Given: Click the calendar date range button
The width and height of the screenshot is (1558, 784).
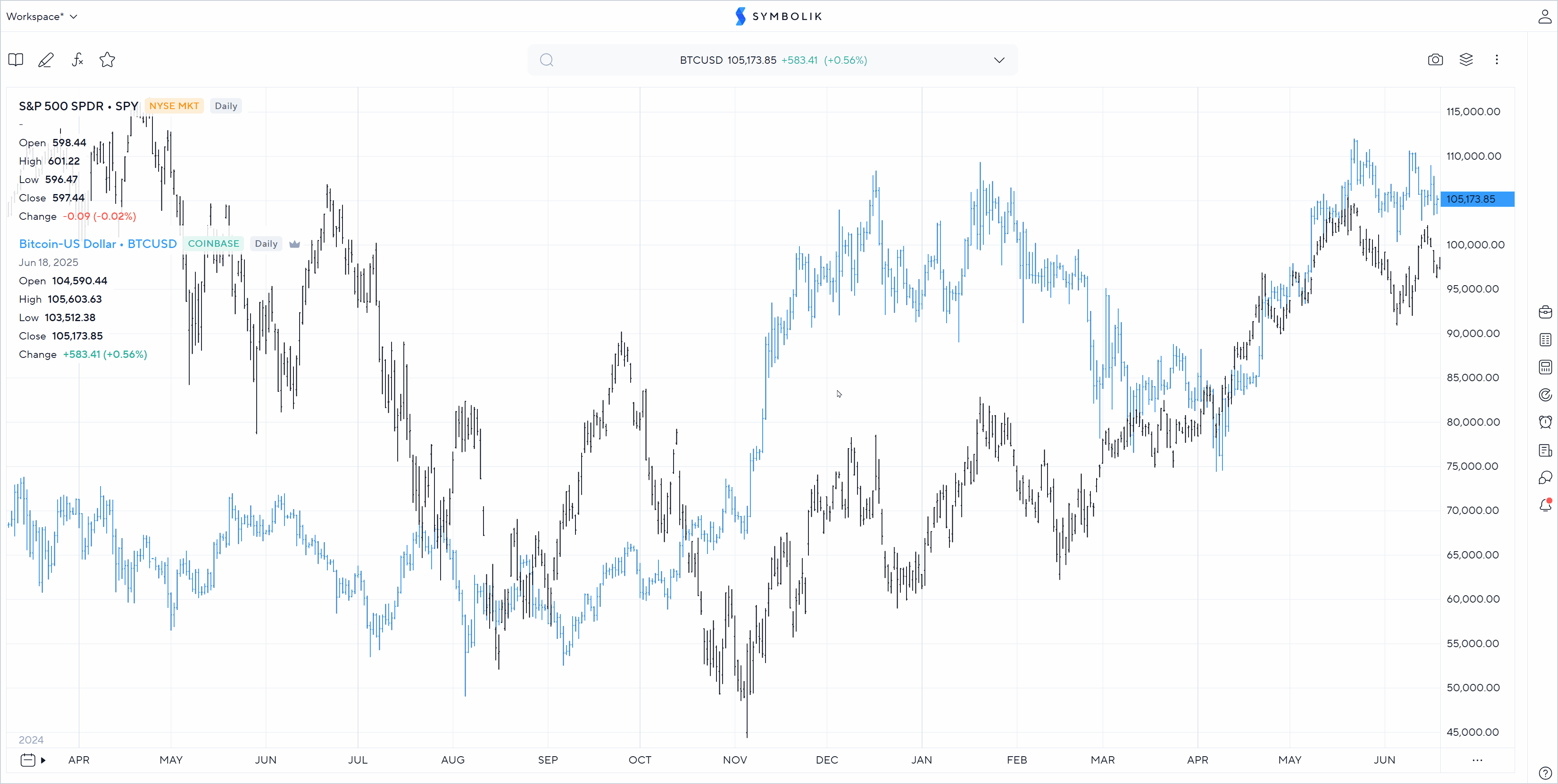Looking at the screenshot, I should click(x=28, y=760).
